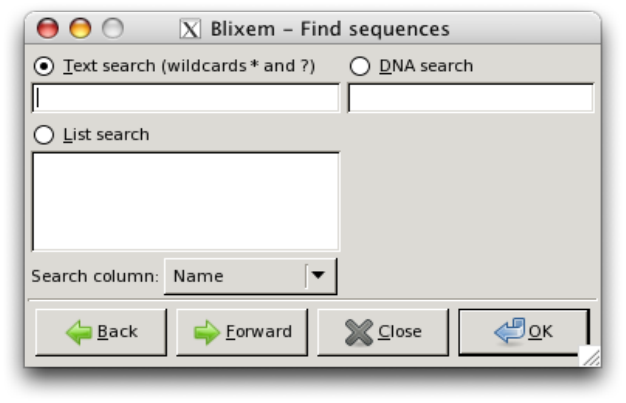Choose the List search radio button

coord(44,134)
